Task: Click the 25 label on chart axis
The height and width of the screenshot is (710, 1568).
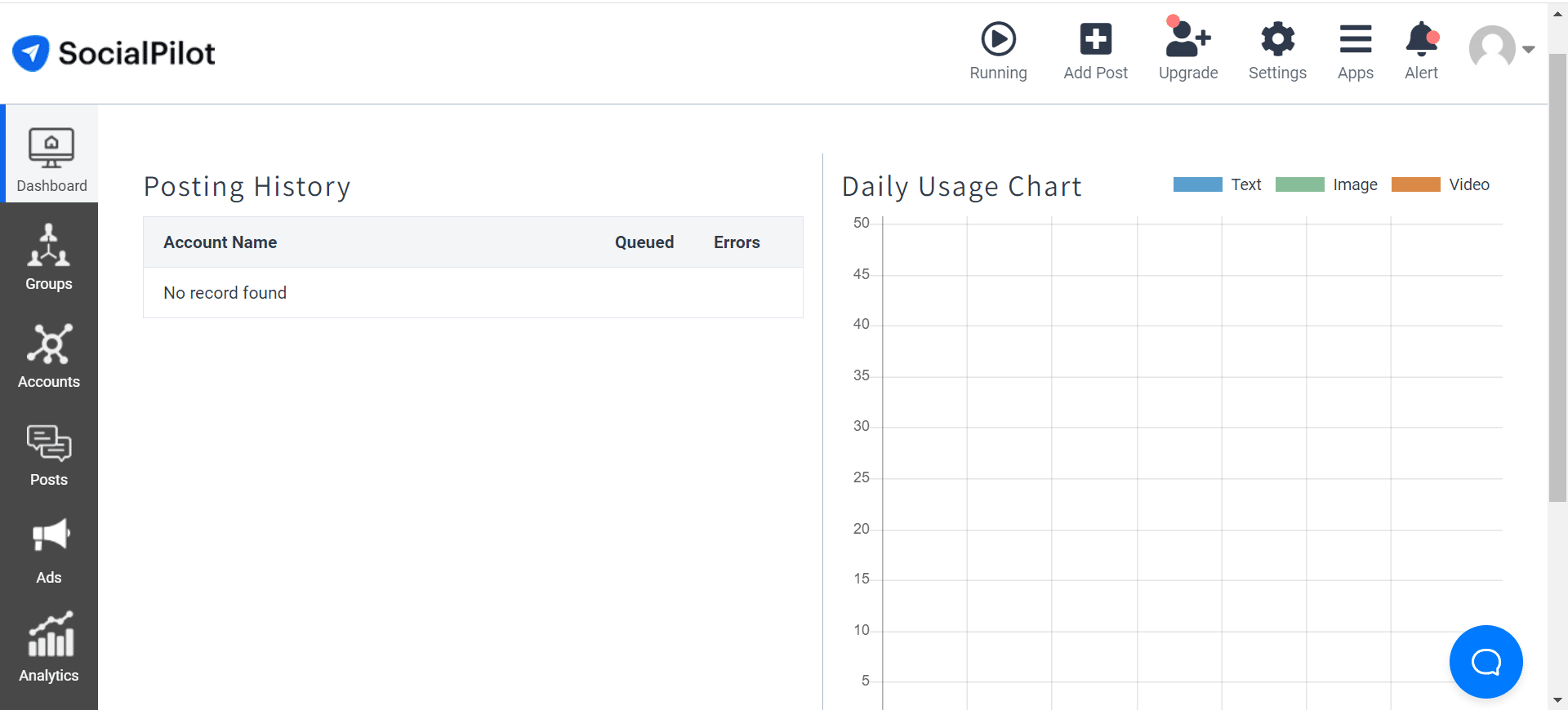Action: tap(862, 477)
